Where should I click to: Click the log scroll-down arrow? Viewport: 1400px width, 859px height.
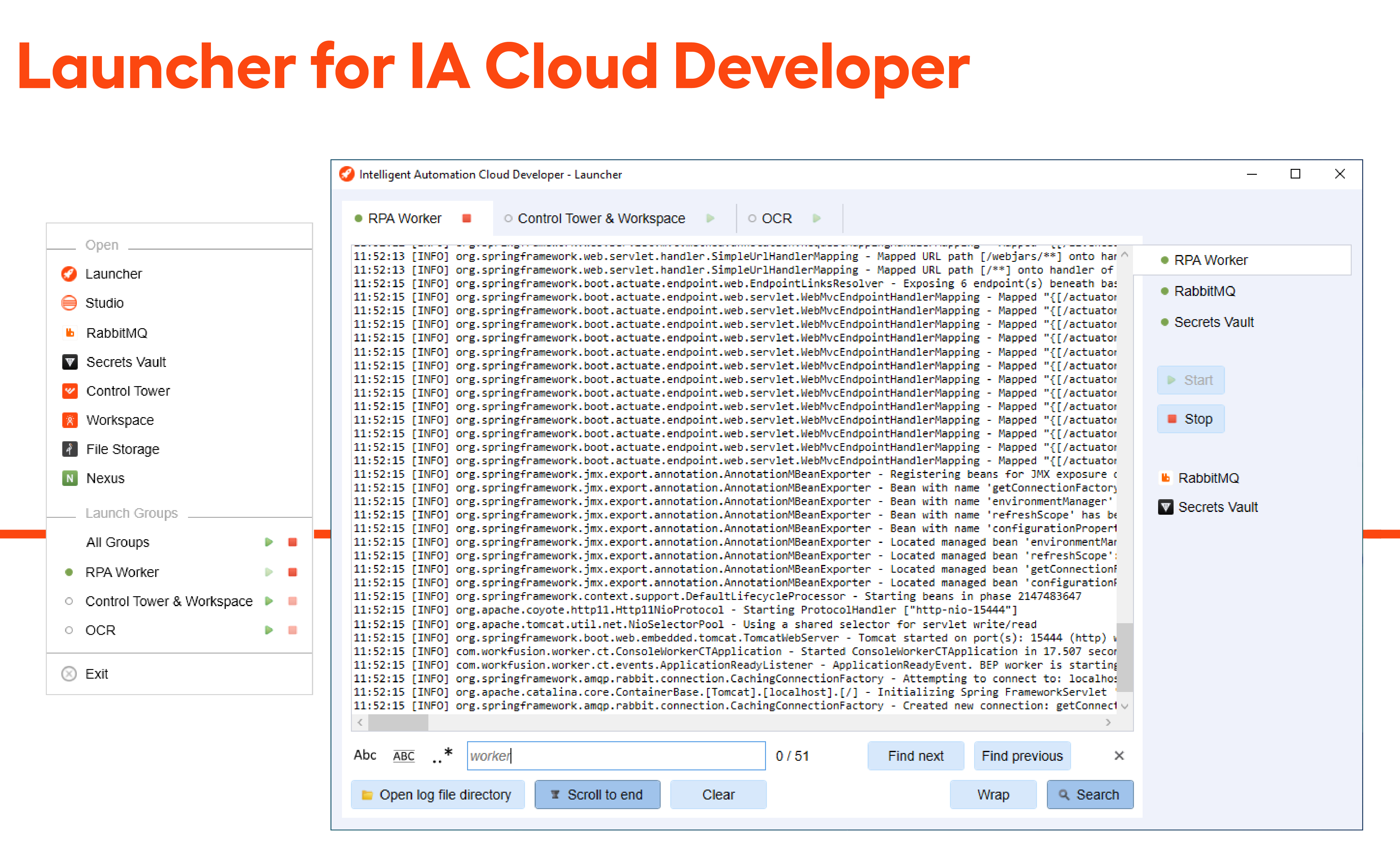[1125, 706]
